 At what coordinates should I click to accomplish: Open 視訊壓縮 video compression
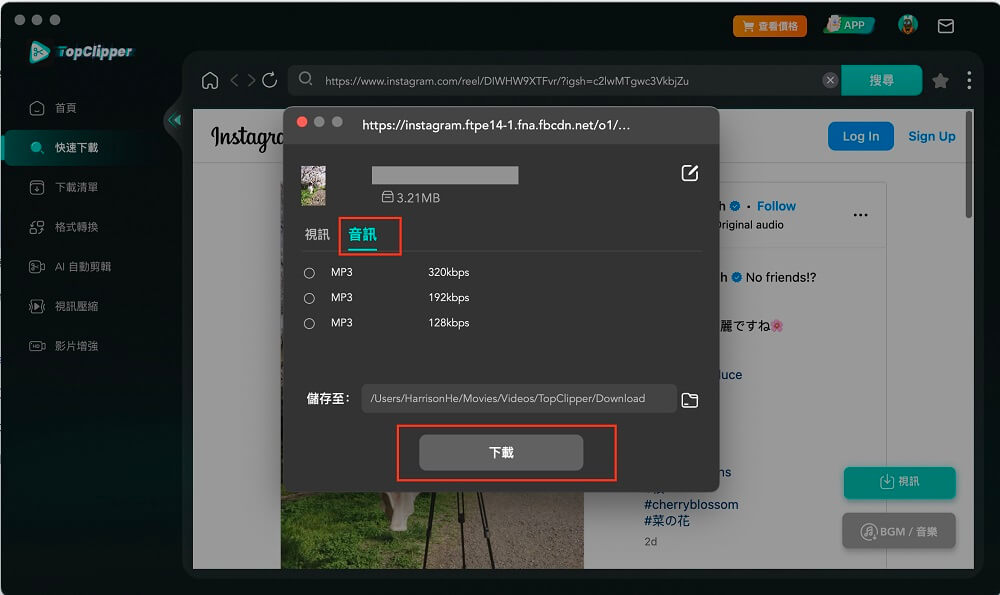pos(64,306)
